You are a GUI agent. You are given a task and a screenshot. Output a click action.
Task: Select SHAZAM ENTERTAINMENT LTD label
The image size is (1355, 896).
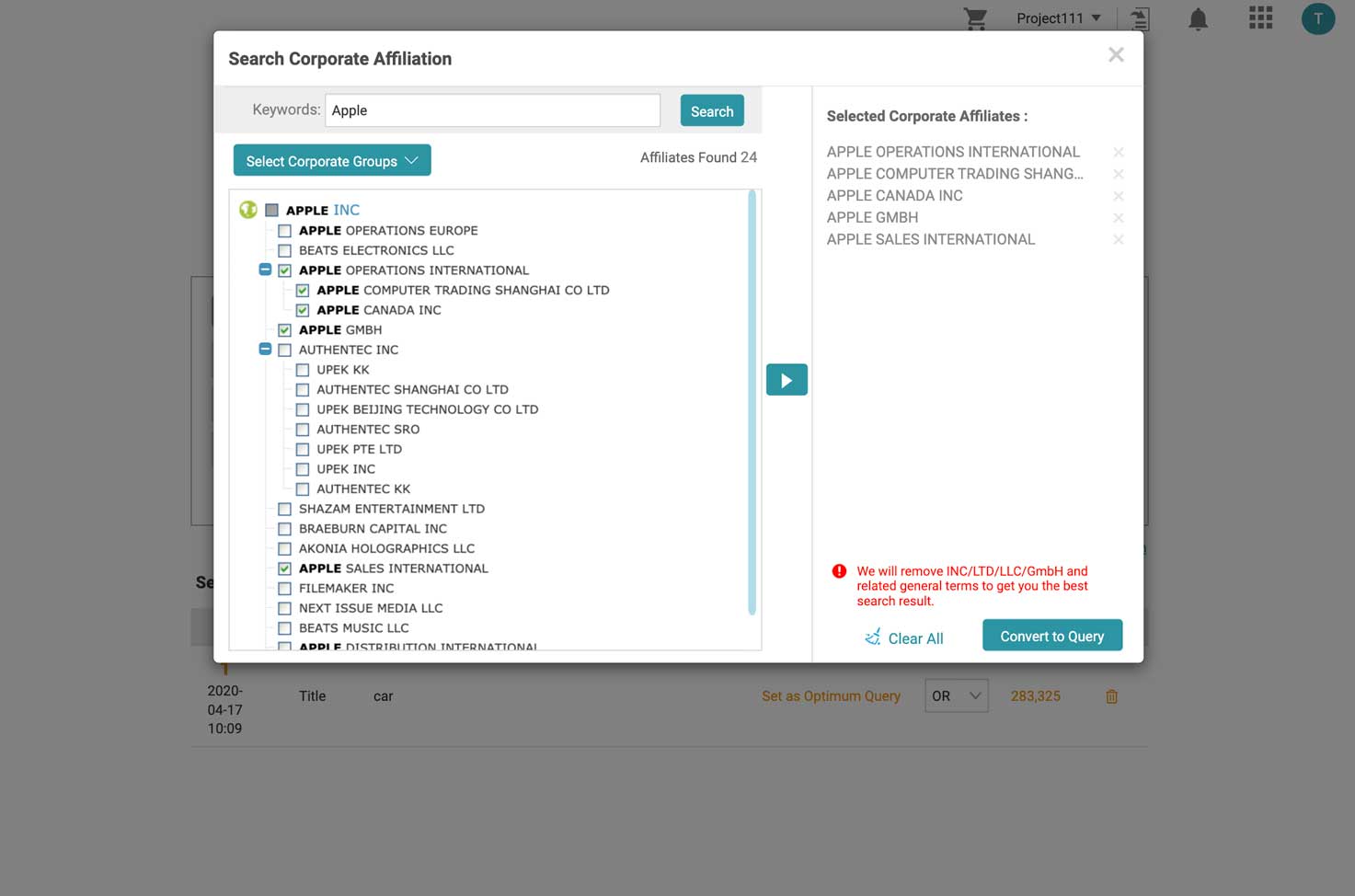pos(392,509)
